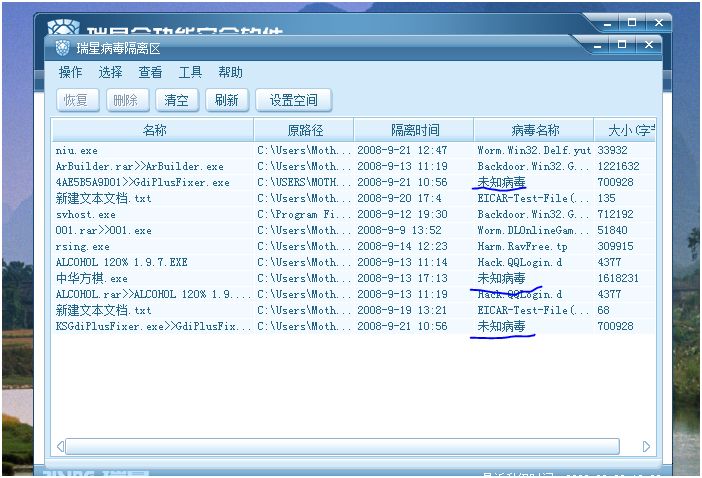
Task: Click the 清空 clear-all button
Action: (x=177, y=100)
